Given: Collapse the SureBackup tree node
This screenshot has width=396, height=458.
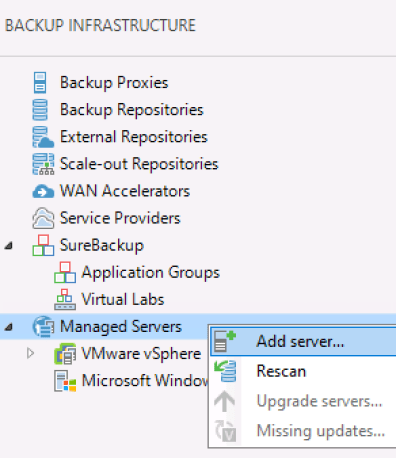Looking at the screenshot, I should (x=9, y=246).
